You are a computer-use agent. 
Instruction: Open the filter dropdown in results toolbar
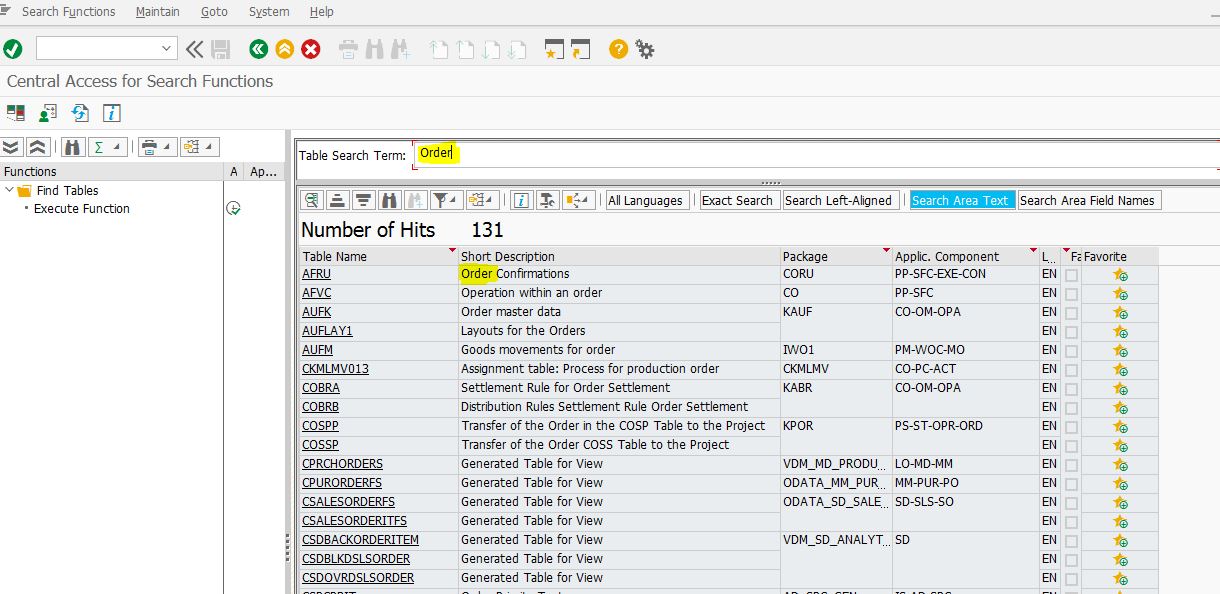point(445,200)
